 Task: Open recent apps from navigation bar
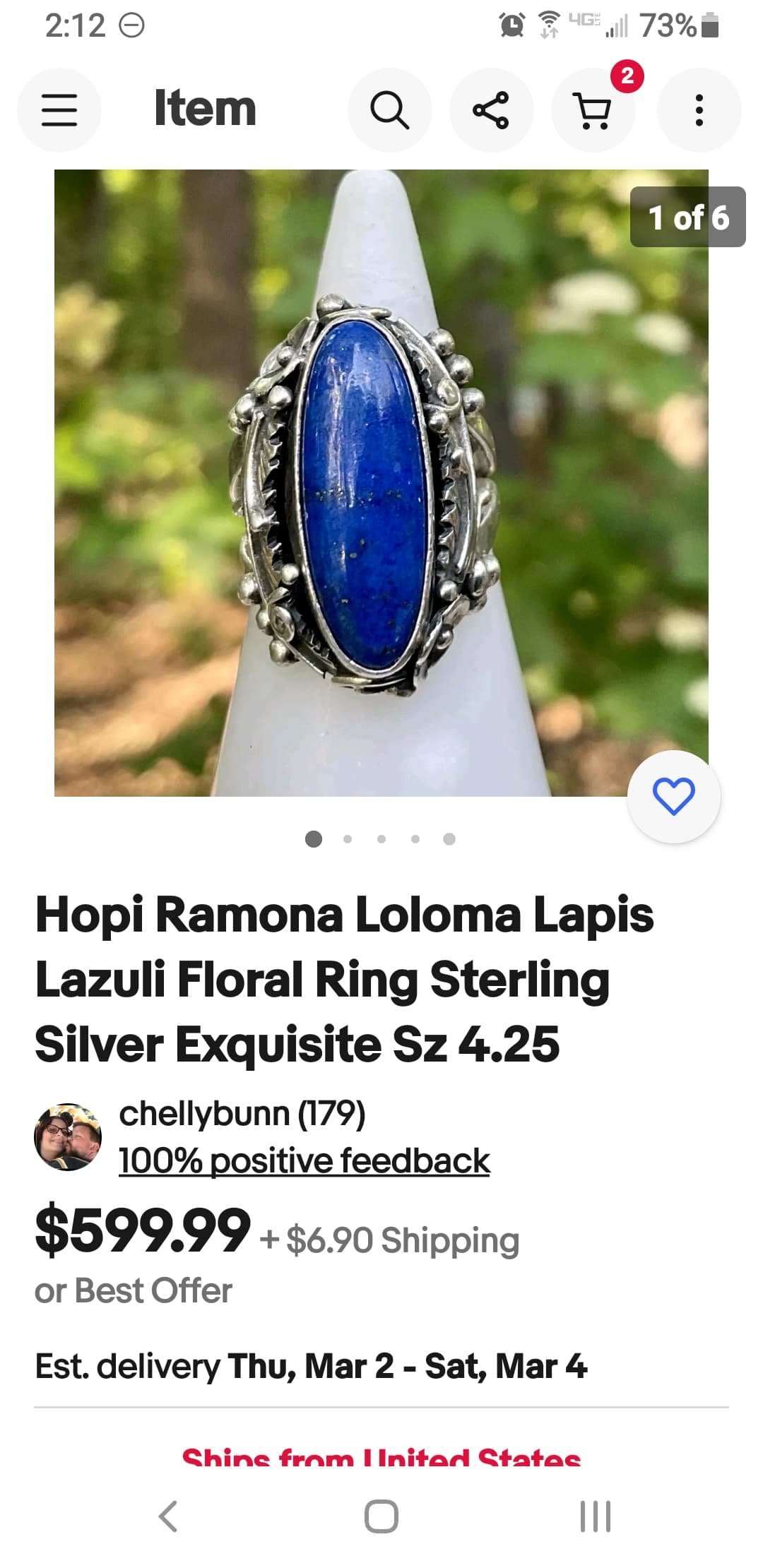pyautogui.click(x=596, y=1516)
